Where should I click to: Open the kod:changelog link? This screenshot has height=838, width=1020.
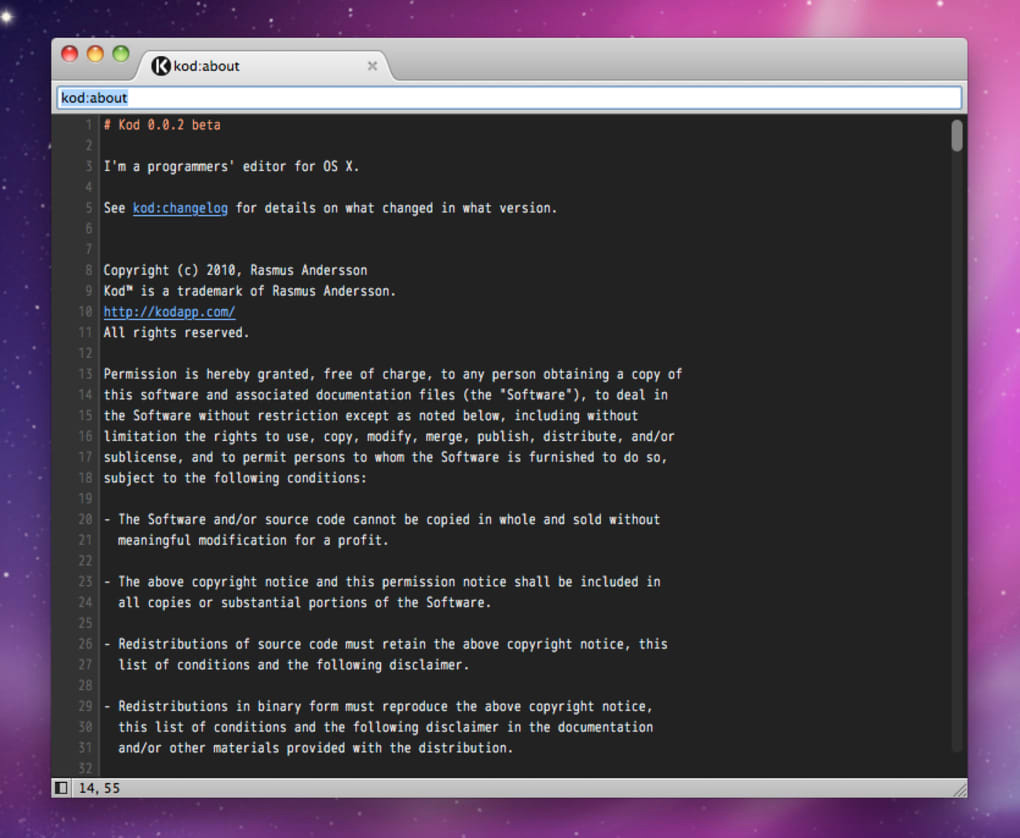180,208
